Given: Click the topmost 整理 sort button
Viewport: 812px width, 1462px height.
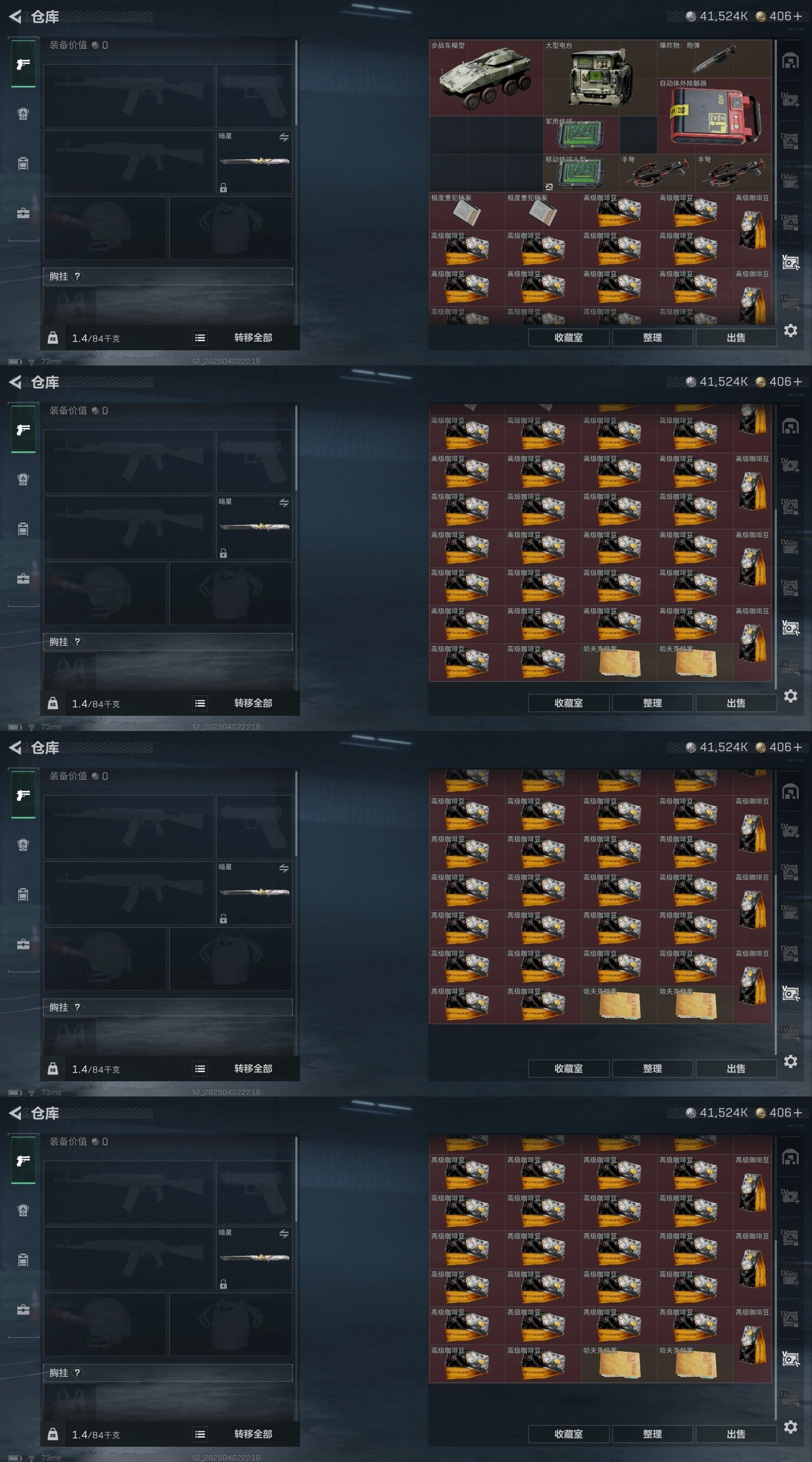Looking at the screenshot, I should 653,338.
